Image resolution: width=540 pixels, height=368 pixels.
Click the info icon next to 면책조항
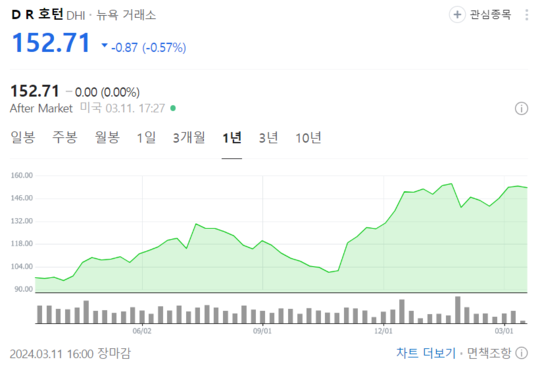522,353
